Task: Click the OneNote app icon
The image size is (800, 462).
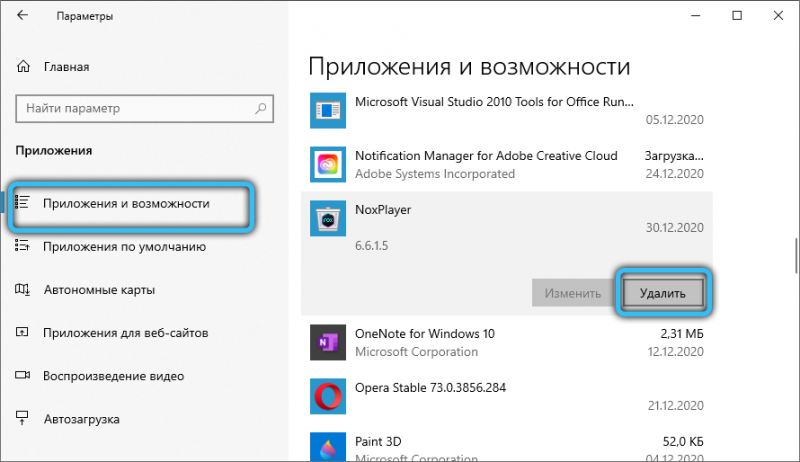Action: [328, 343]
